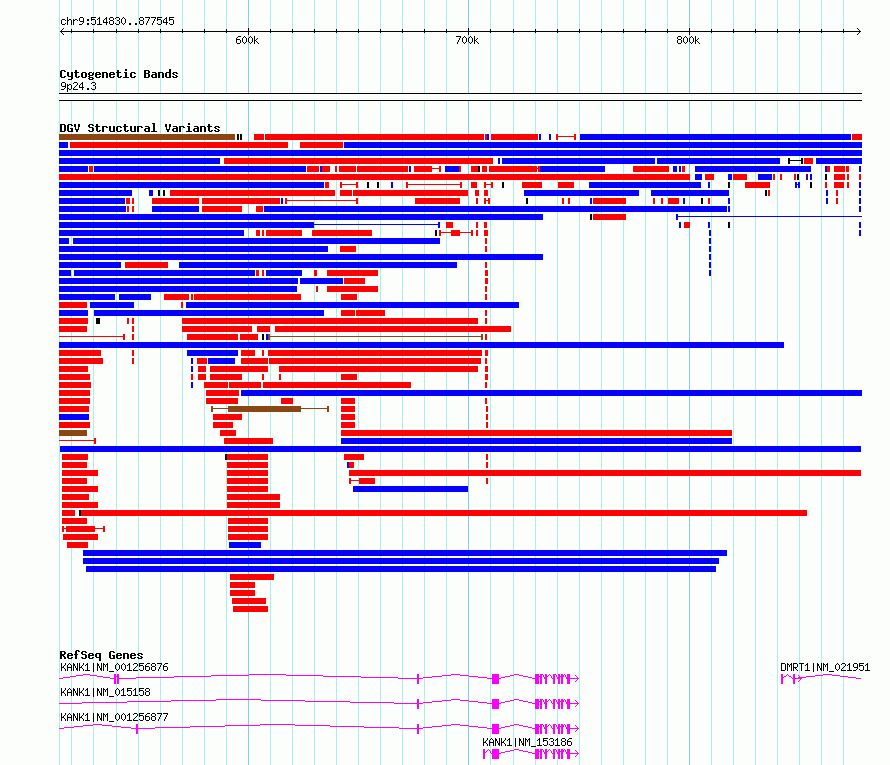Click the brown variant bar atop DGV track
Image resolution: width=890 pixels, height=765 pixels.
pos(147,137)
